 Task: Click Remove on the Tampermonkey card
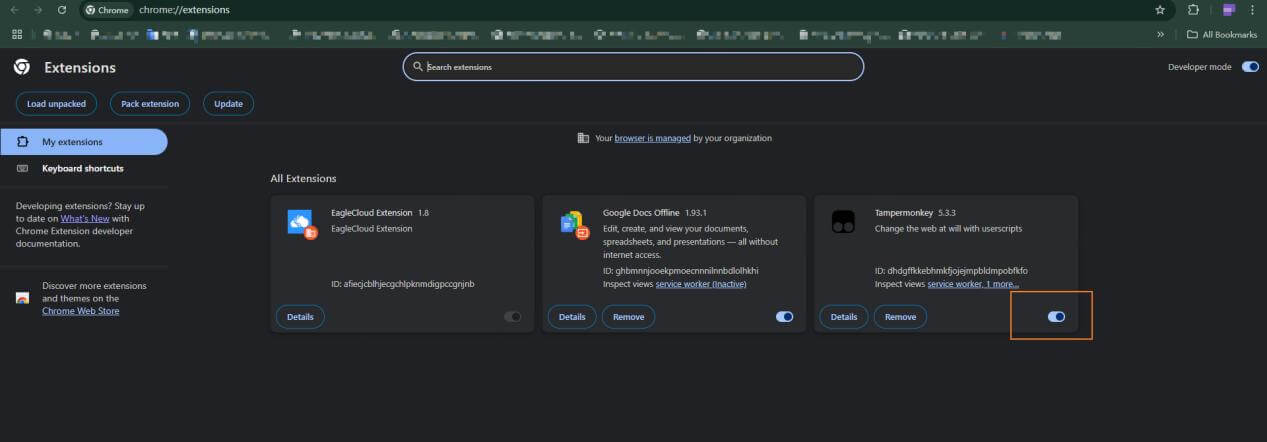coord(900,317)
